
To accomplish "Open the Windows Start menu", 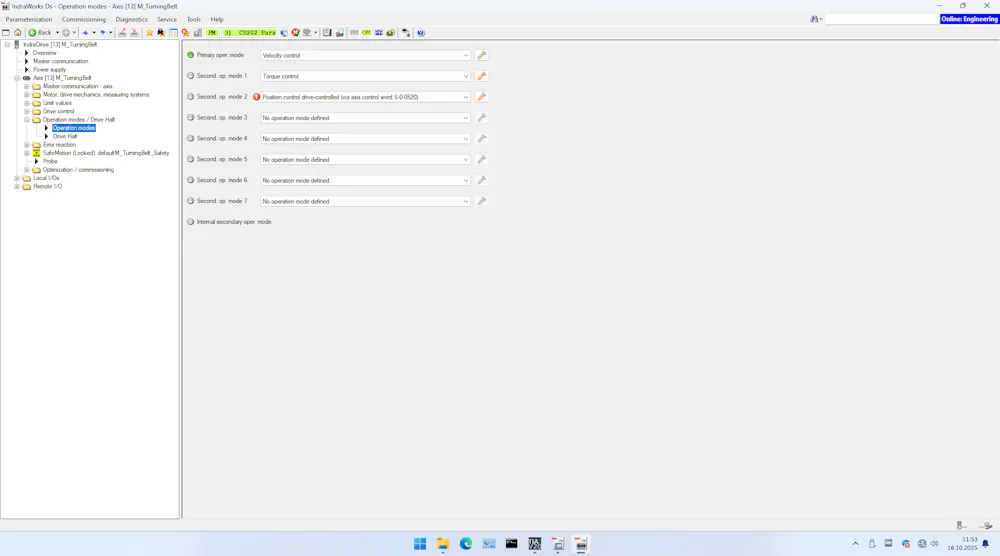I will point(420,544).
